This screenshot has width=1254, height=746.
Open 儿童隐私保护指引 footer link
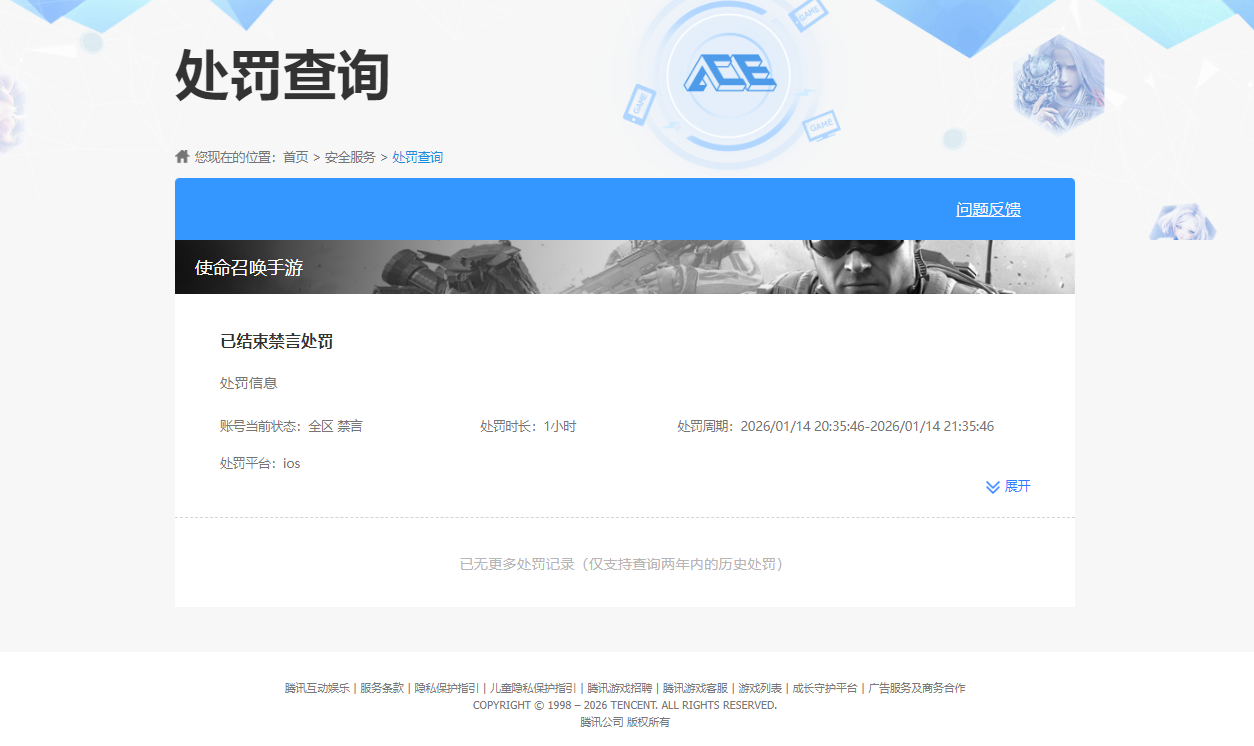(x=533, y=688)
